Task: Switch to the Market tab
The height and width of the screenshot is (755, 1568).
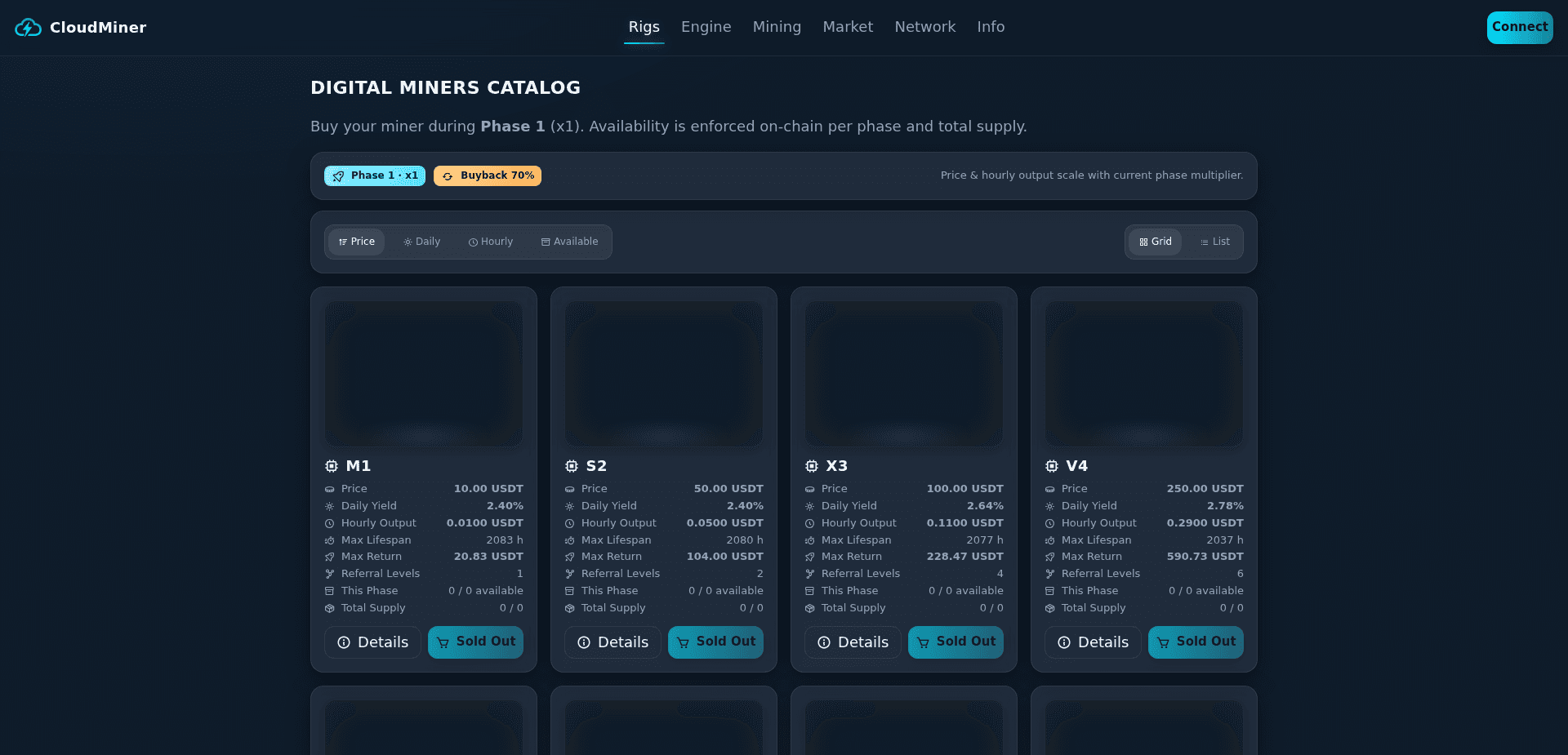Action: click(847, 27)
